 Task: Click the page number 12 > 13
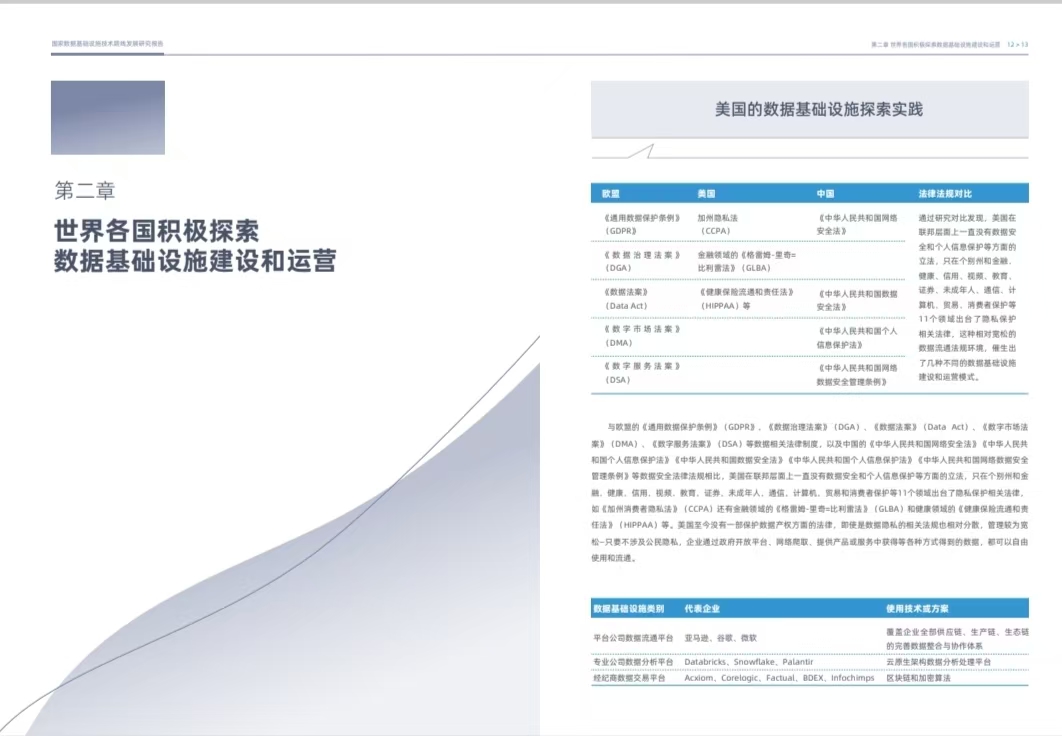[x=1017, y=45]
